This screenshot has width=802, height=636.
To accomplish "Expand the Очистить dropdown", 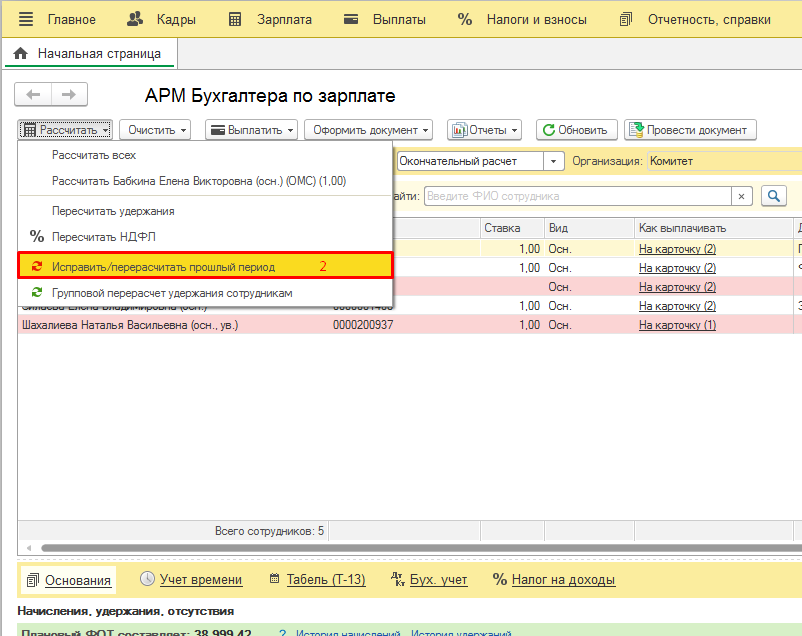I will [x=157, y=130].
